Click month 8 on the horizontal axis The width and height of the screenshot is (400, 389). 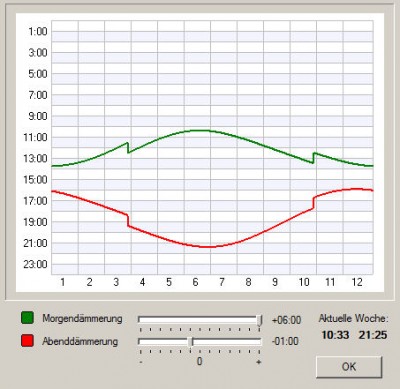248,282
